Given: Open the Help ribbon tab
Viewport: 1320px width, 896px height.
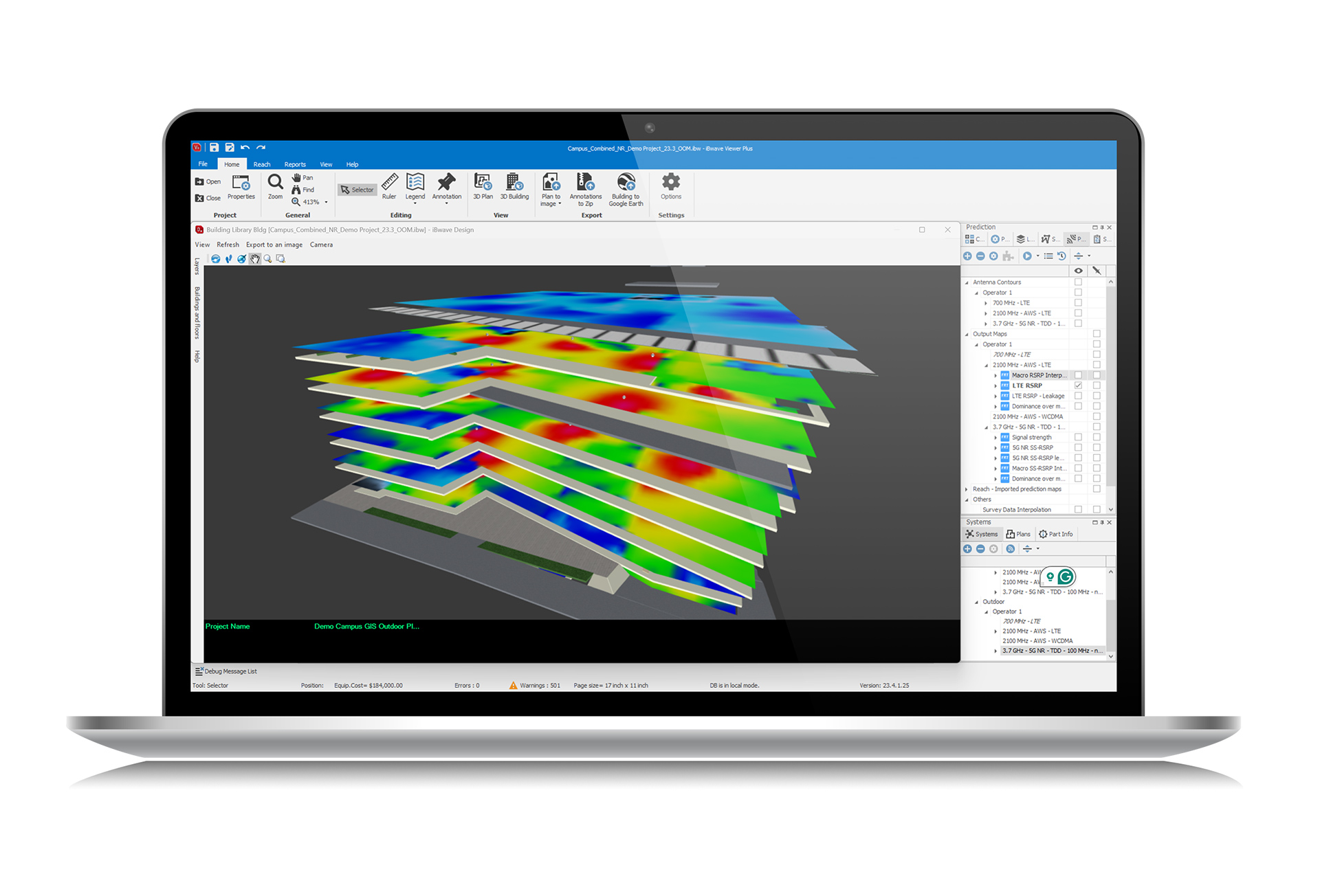Looking at the screenshot, I should pyautogui.click(x=352, y=164).
